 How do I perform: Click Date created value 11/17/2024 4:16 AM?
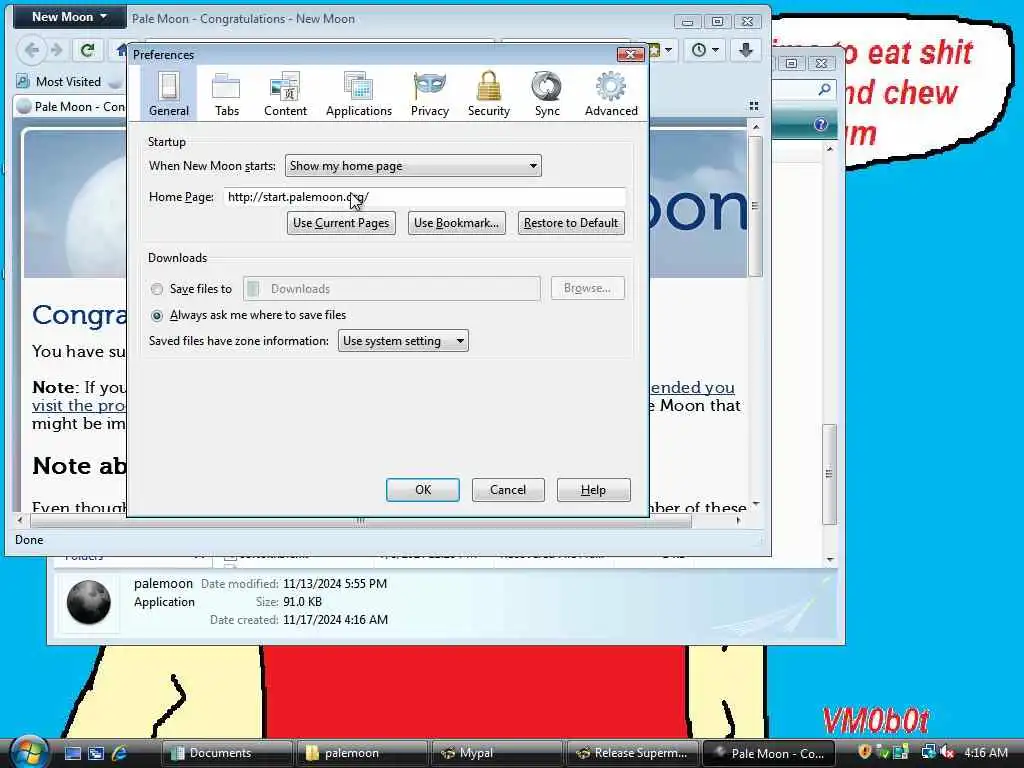(336, 620)
